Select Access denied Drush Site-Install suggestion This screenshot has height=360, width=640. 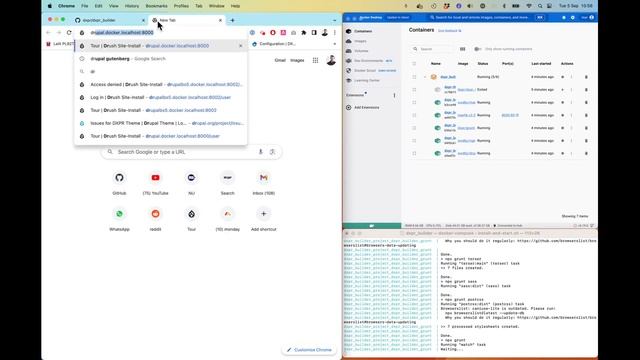[160, 84]
